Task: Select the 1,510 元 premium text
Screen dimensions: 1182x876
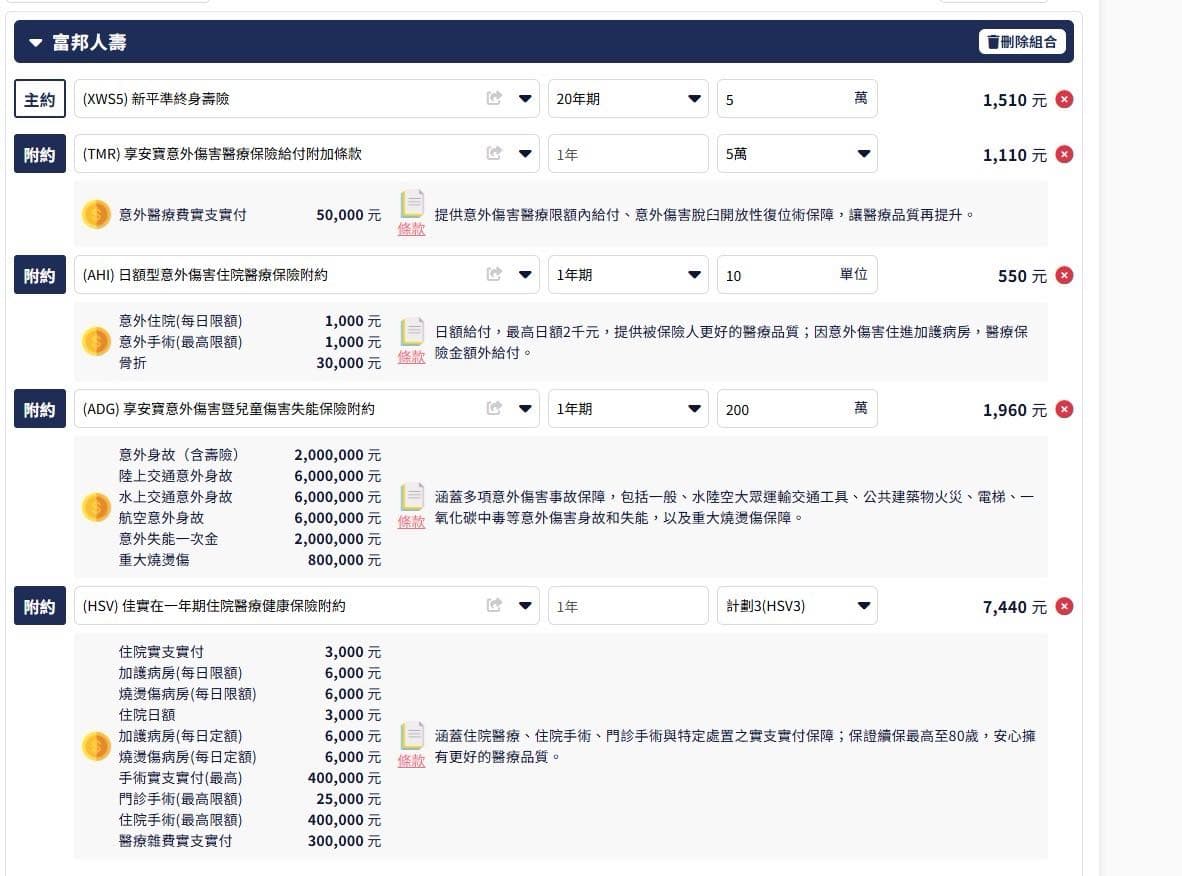Action: 1015,100
